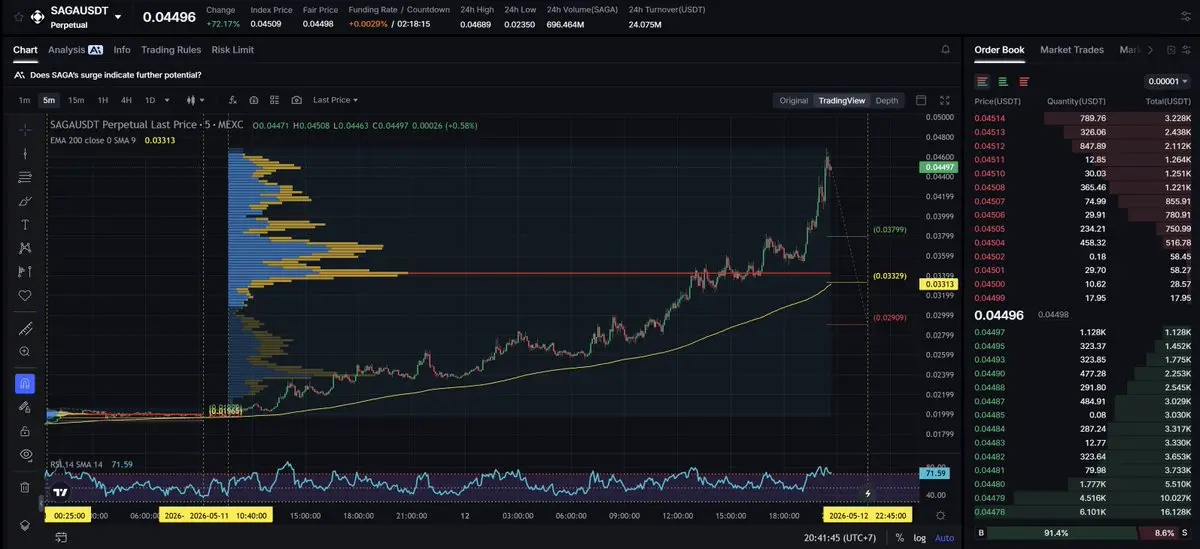
Task: Show asks-only red order book view
Action: click(1023, 81)
